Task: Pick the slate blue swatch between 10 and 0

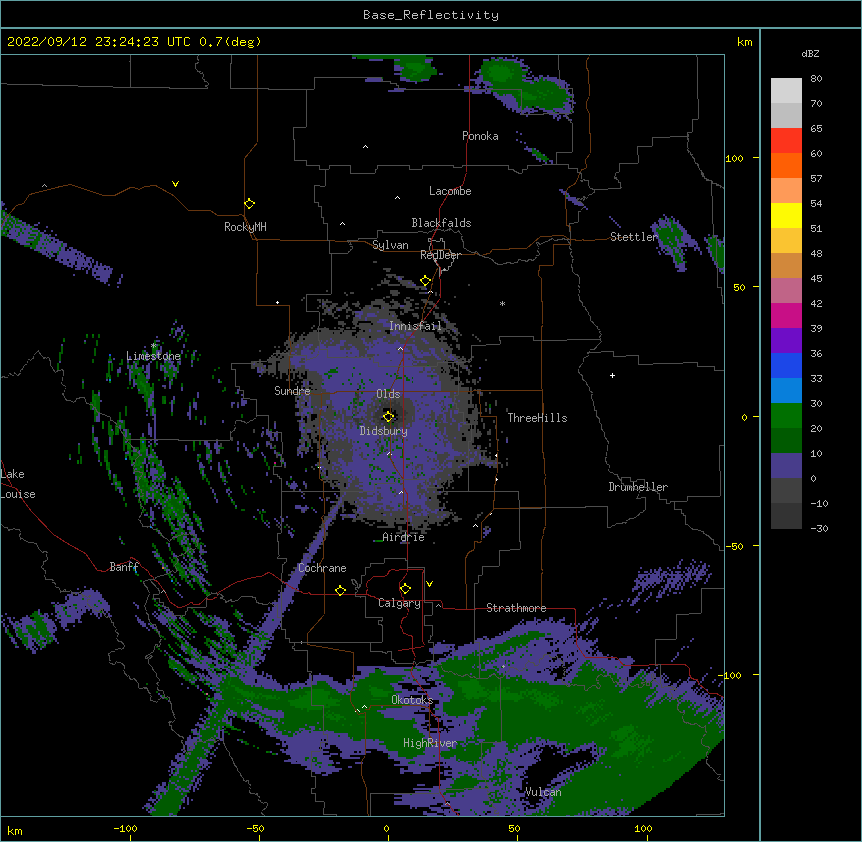Action: pos(786,466)
